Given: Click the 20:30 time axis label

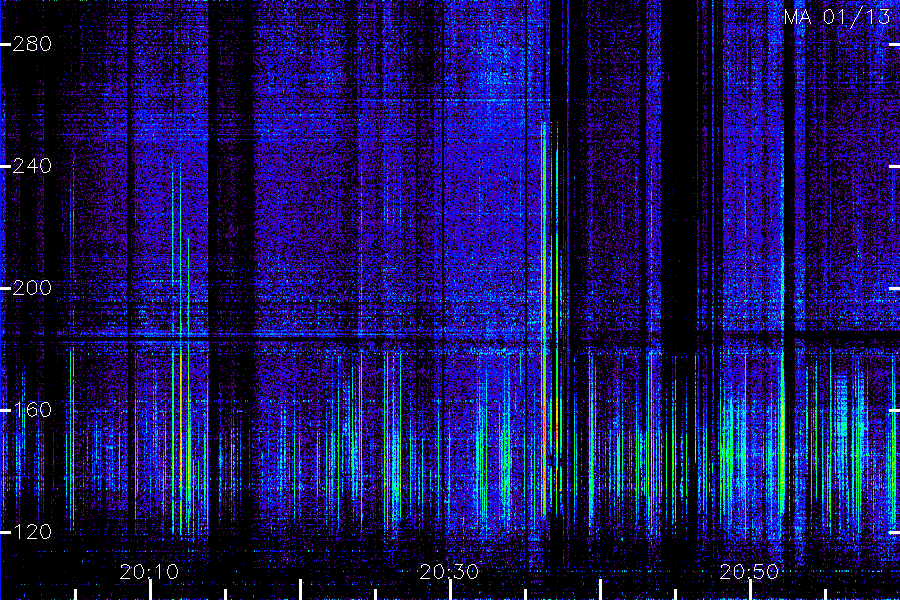Looking at the screenshot, I should 449,572.
